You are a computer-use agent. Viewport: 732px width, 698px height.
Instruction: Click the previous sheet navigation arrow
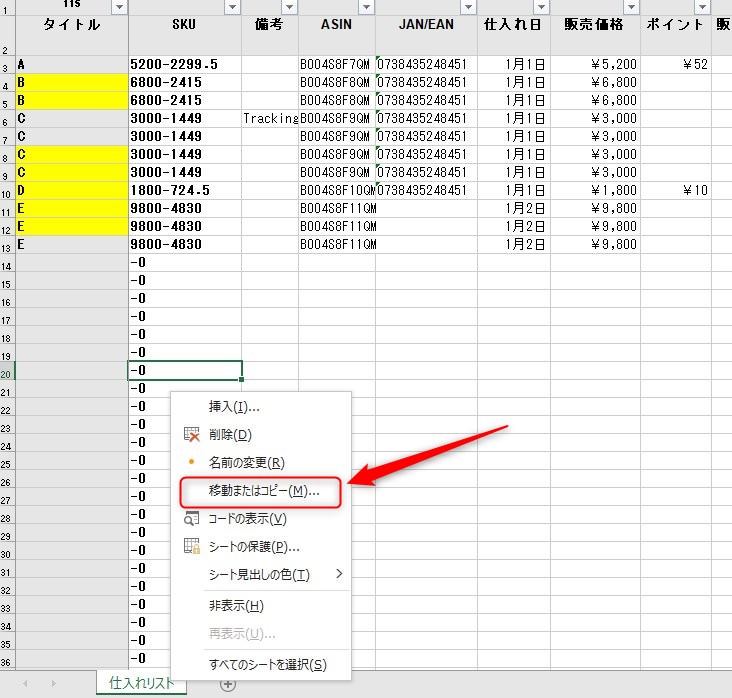25,684
